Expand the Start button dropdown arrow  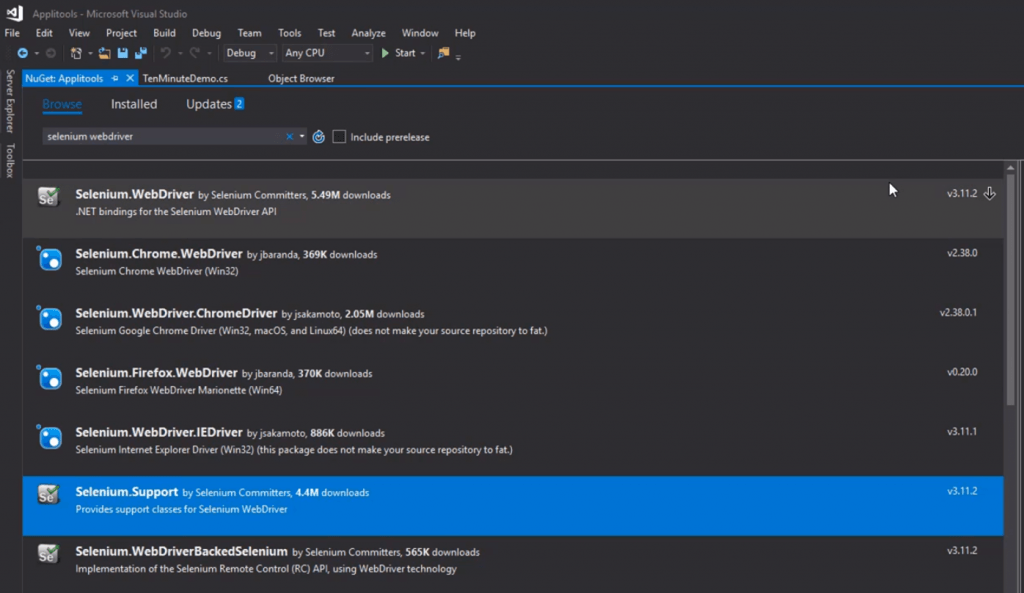tap(423, 54)
